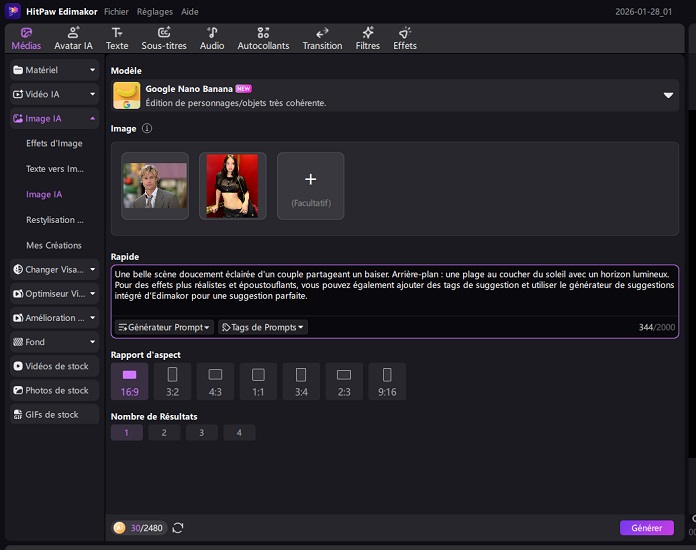696x550 pixels.
Task: Open the Fichier menu
Action: coord(116,11)
